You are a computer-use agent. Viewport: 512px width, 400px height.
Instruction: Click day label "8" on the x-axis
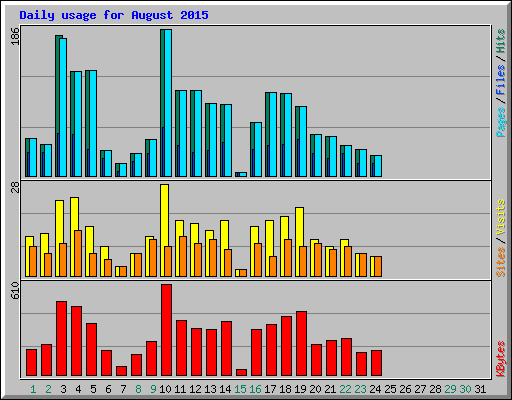(x=138, y=389)
